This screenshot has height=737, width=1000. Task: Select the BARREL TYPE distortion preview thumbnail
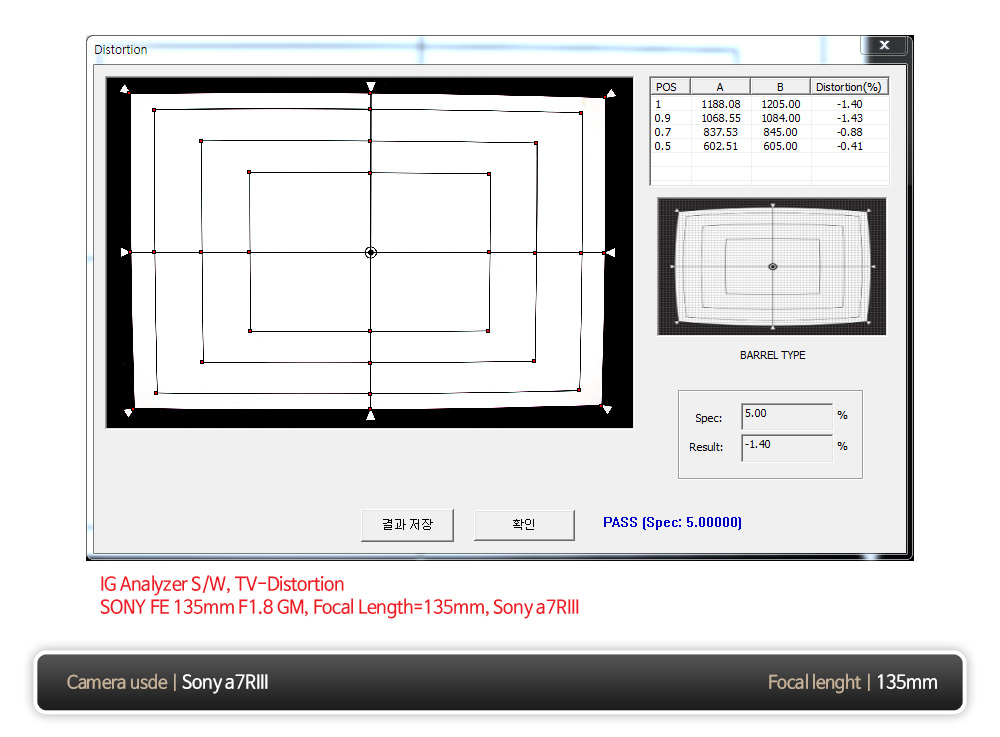[x=771, y=266]
